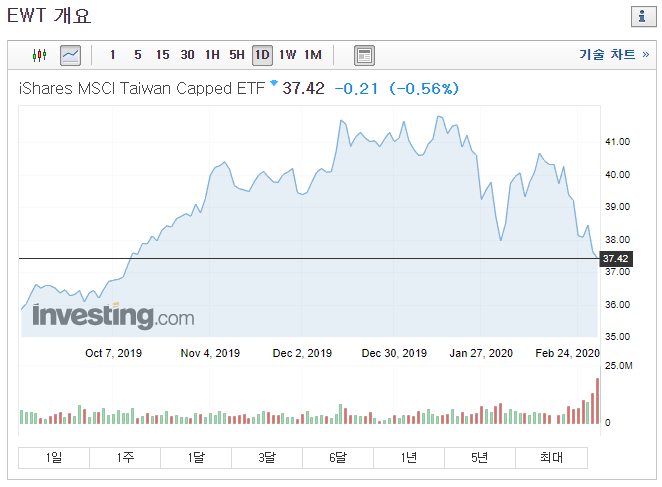Choose the 최대 time range
The height and width of the screenshot is (487, 662).
click(x=551, y=457)
